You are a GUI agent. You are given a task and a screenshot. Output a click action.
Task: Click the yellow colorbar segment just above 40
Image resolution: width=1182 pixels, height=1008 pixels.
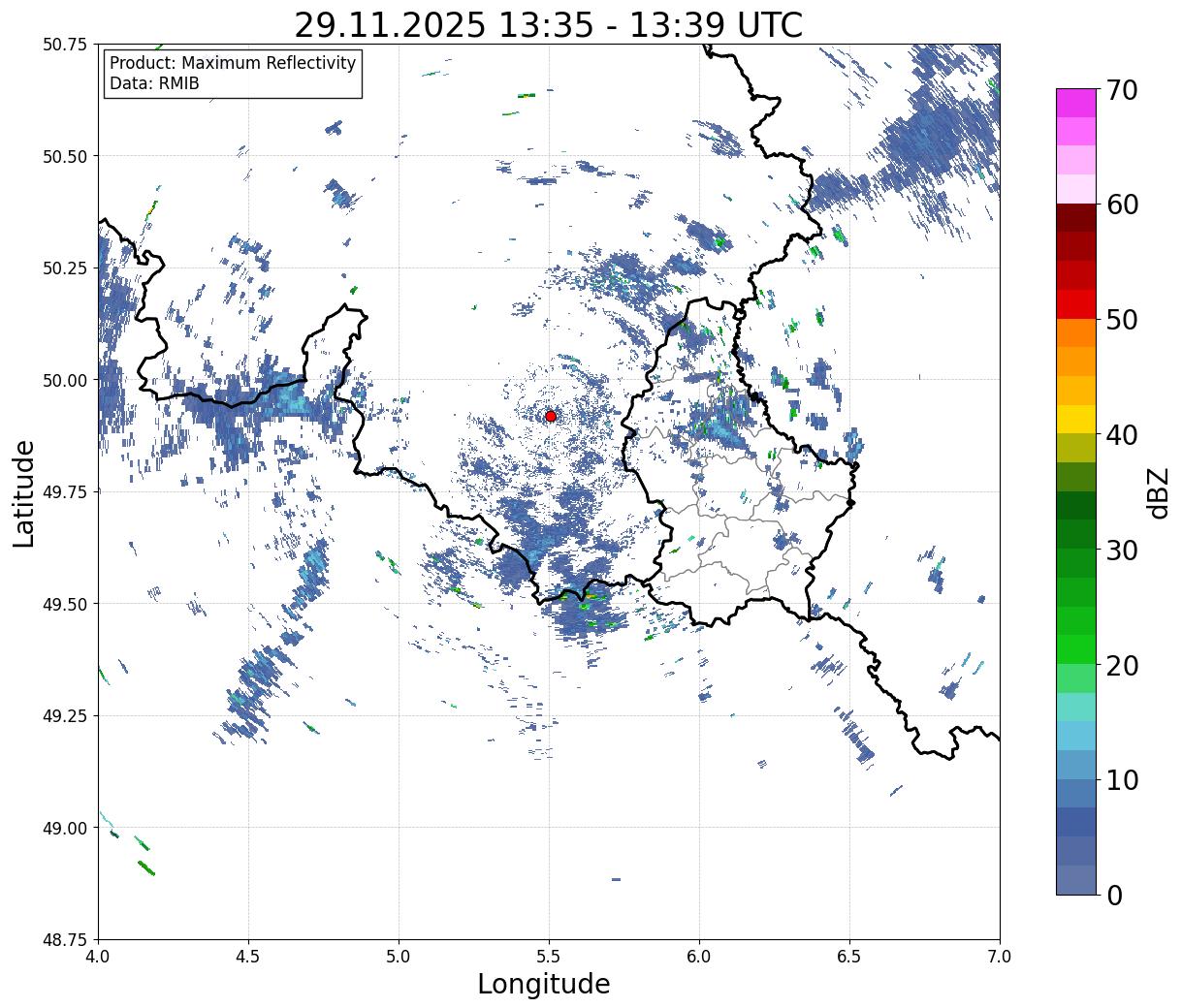[x=1076, y=419]
